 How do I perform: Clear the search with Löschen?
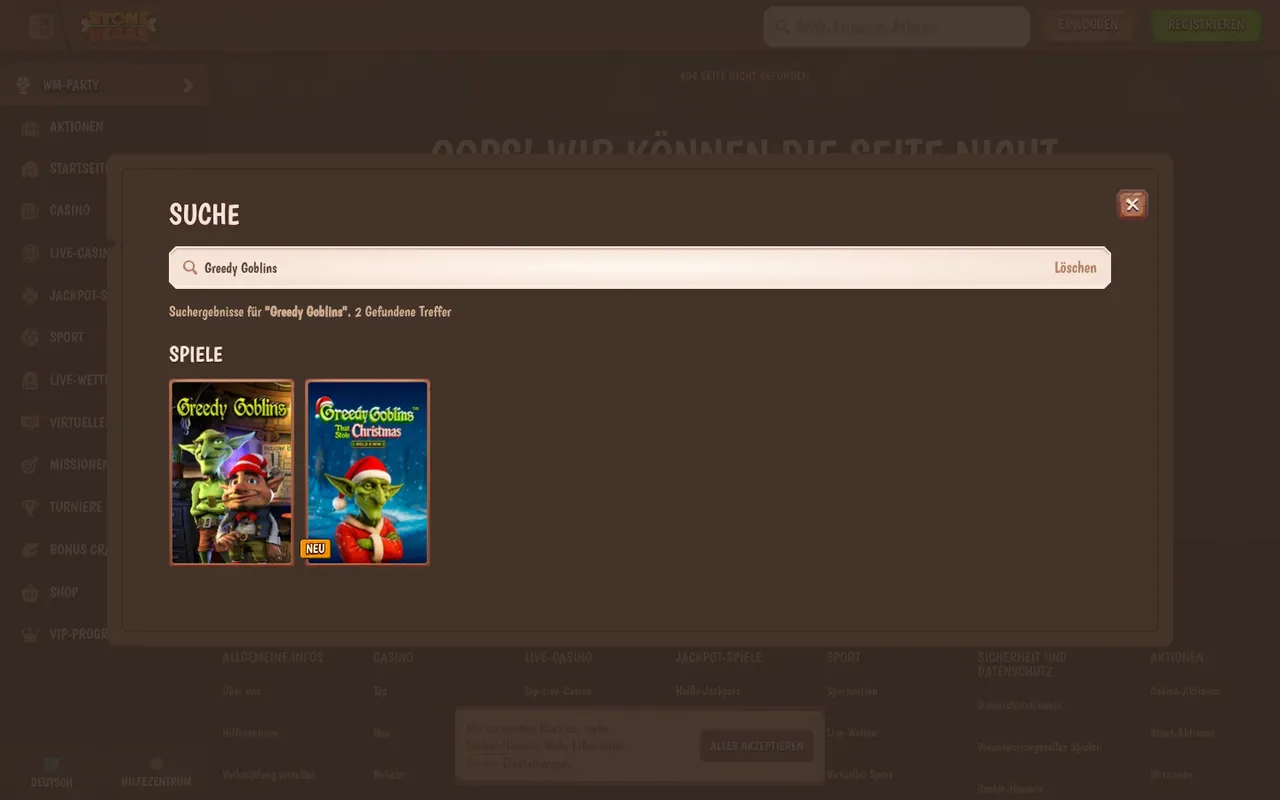click(x=1075, y=268)
